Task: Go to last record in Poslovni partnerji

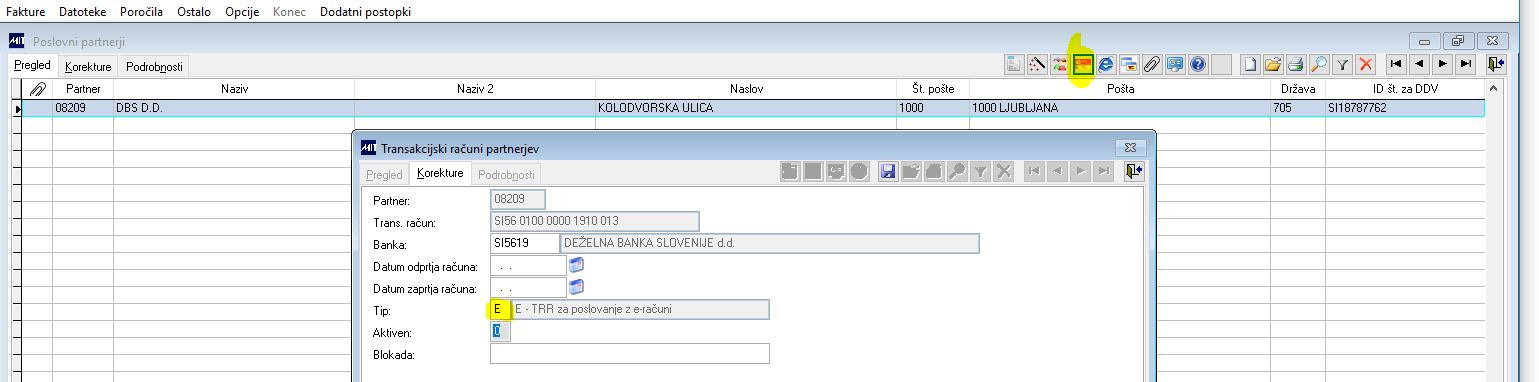Action: point(1465,64)
